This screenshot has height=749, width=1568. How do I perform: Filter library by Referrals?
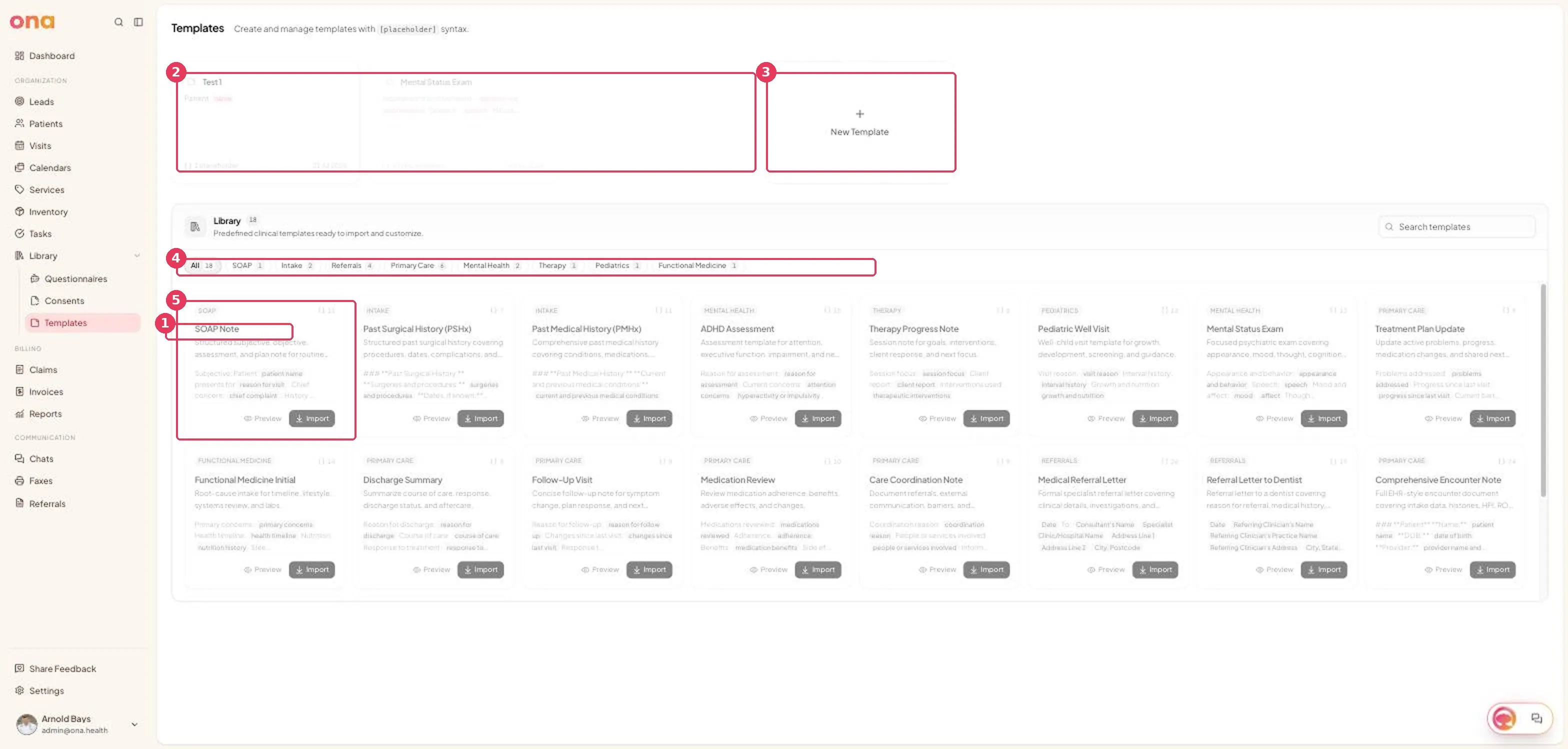[352, 266]
